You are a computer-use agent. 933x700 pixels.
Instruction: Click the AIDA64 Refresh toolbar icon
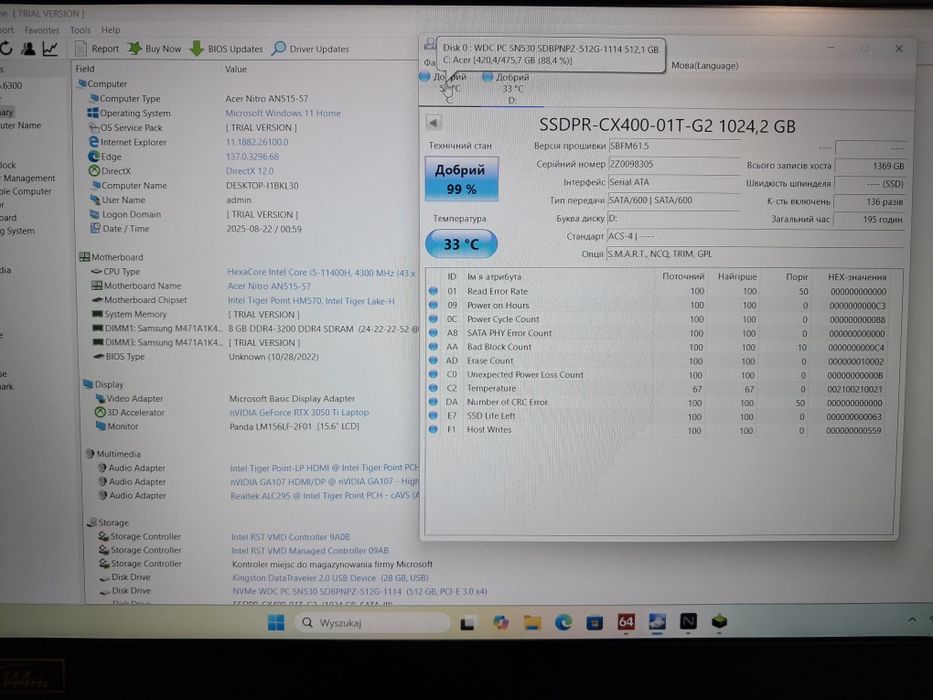[5, 49]
